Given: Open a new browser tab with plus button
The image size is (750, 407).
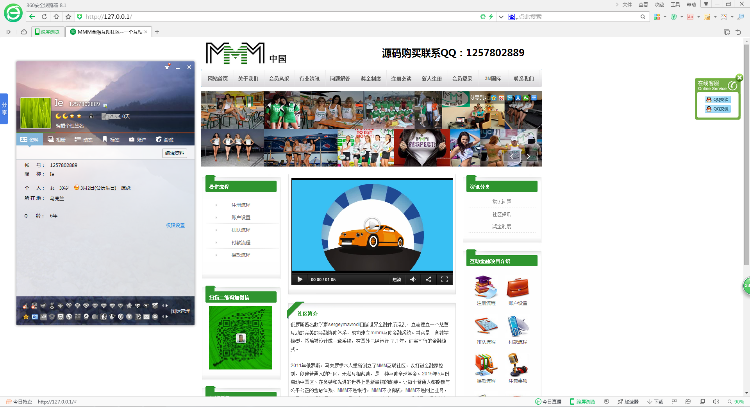Looking at the screenshot, I should coord(156,32).
